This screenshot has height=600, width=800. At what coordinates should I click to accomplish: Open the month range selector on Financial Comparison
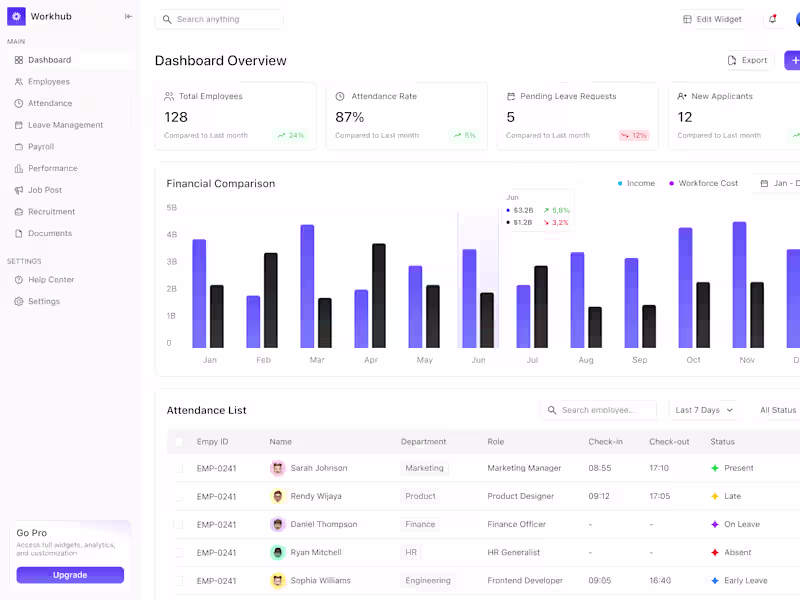pos(782,183)
